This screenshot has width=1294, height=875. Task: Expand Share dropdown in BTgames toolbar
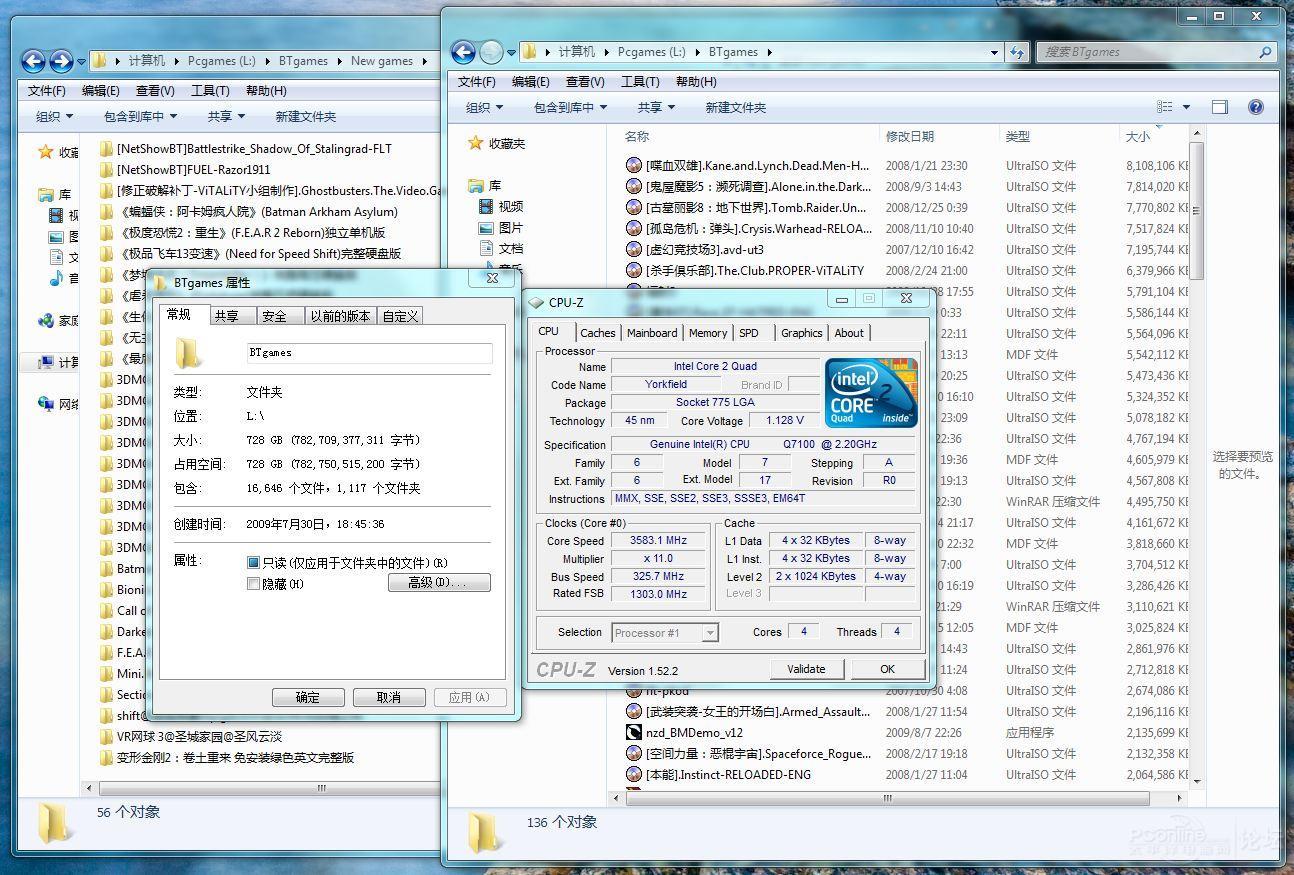656,107
